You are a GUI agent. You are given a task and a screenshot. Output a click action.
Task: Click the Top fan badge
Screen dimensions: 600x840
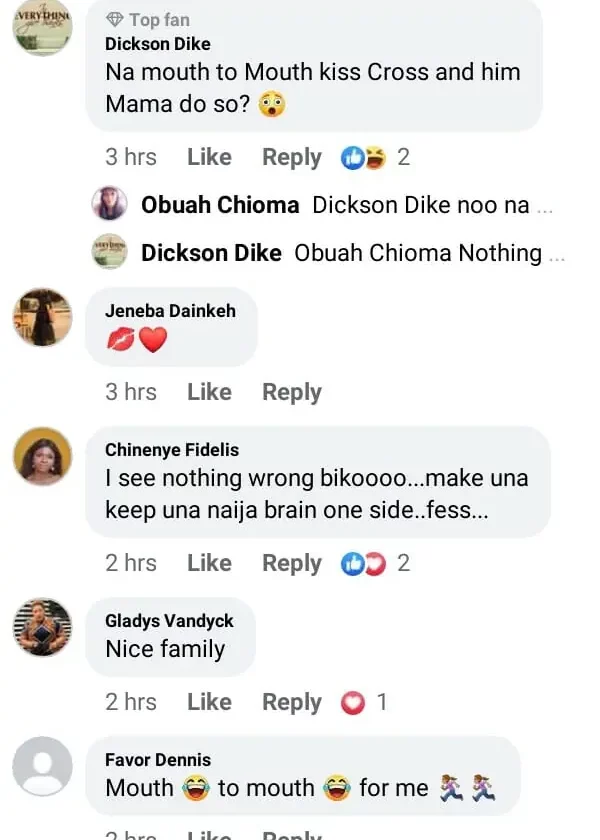(x=147, y=19)
